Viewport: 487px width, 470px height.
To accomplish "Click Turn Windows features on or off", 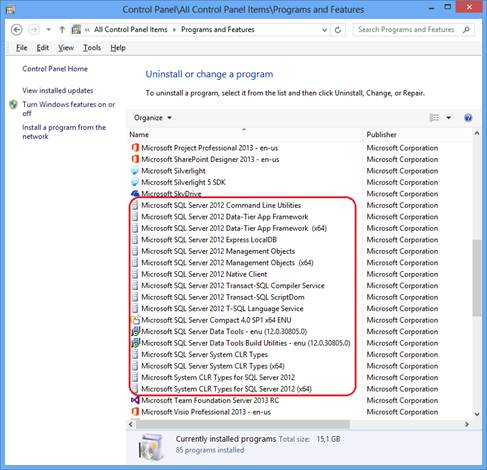I will click(68, 109).
